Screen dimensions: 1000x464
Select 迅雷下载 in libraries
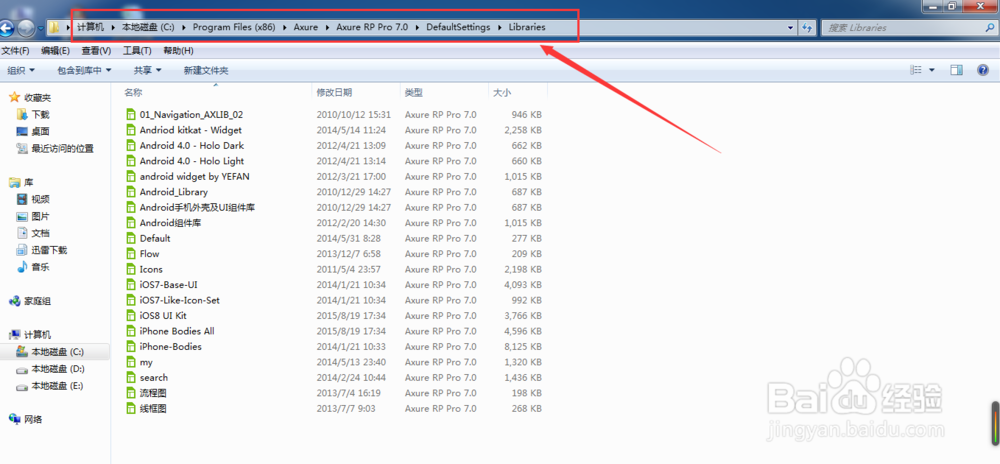[49, 250]
